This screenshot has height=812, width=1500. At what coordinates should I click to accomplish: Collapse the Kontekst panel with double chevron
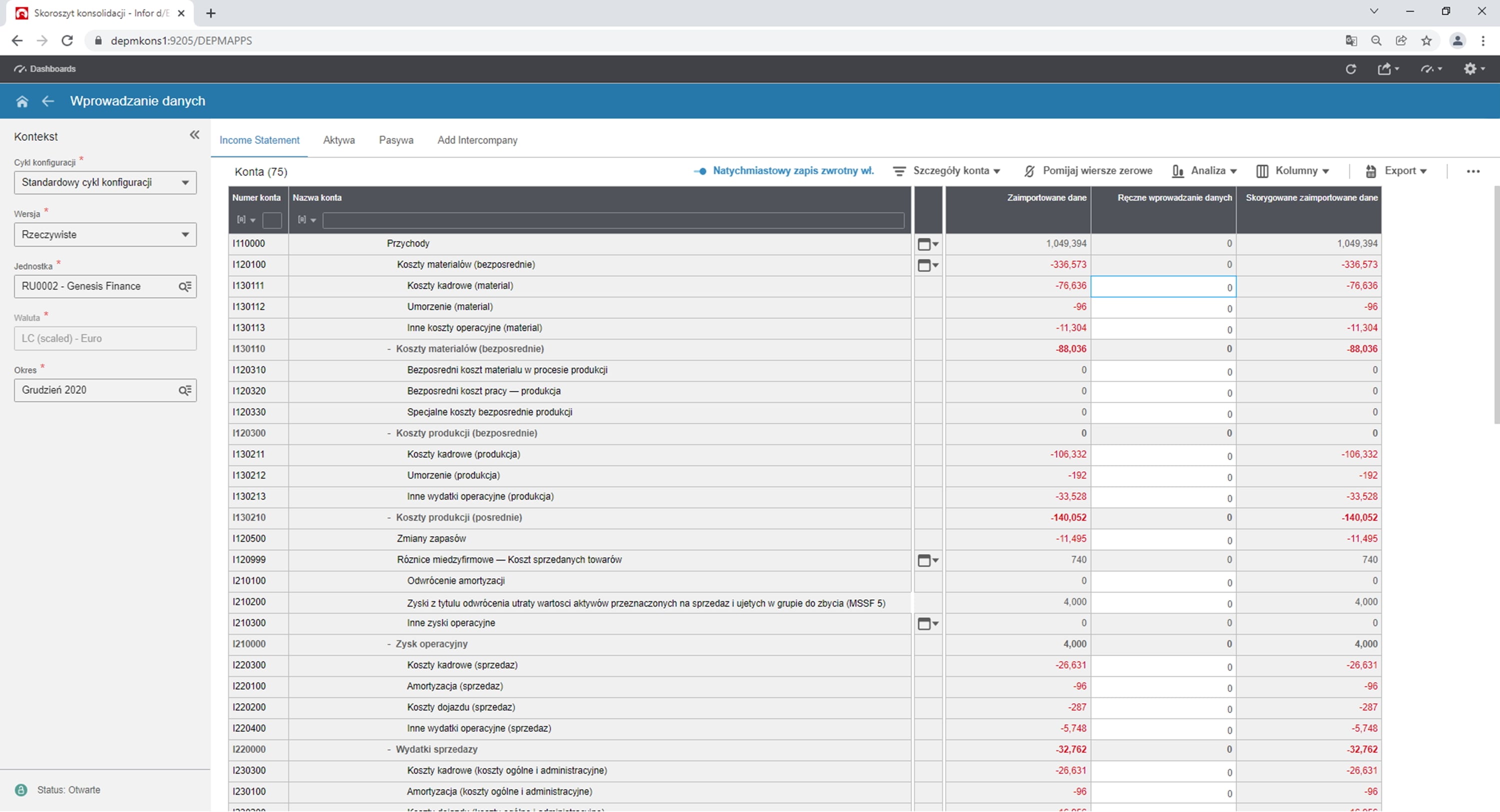click(x=194, y=135)
